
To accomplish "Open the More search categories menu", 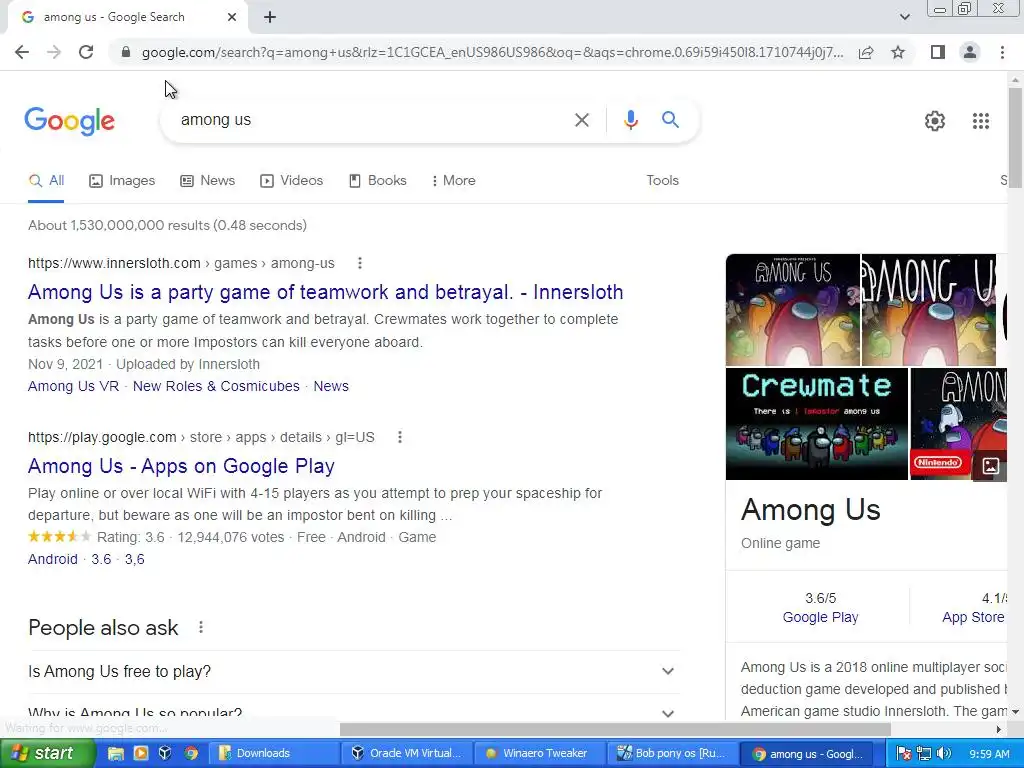I will pos(453,181).
